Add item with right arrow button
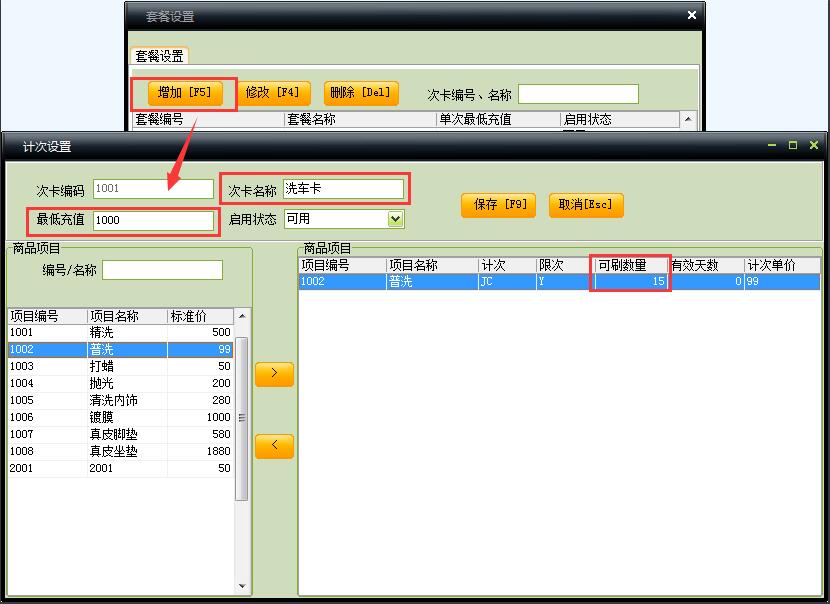830x604 pixels. (274, 374)
